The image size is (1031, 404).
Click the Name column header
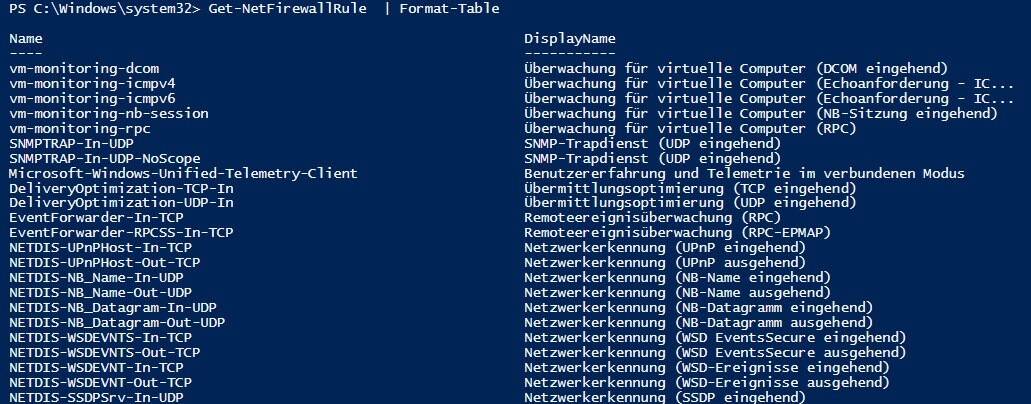25,39
